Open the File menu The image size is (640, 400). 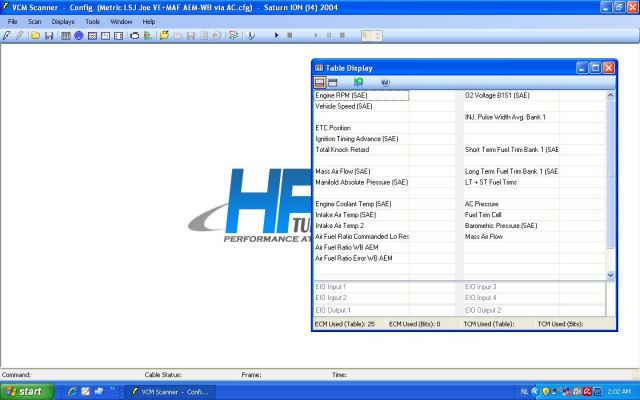(13, 22)
